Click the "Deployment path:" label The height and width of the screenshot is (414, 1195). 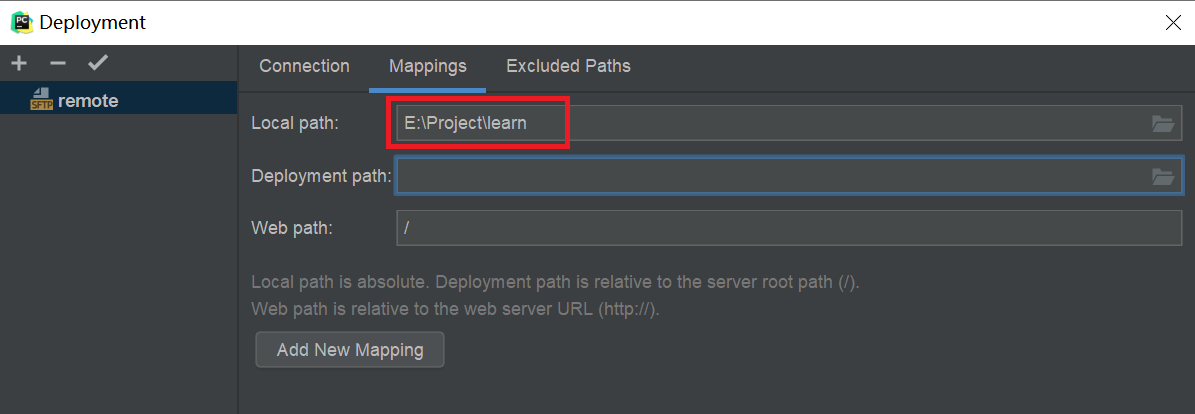321,177
